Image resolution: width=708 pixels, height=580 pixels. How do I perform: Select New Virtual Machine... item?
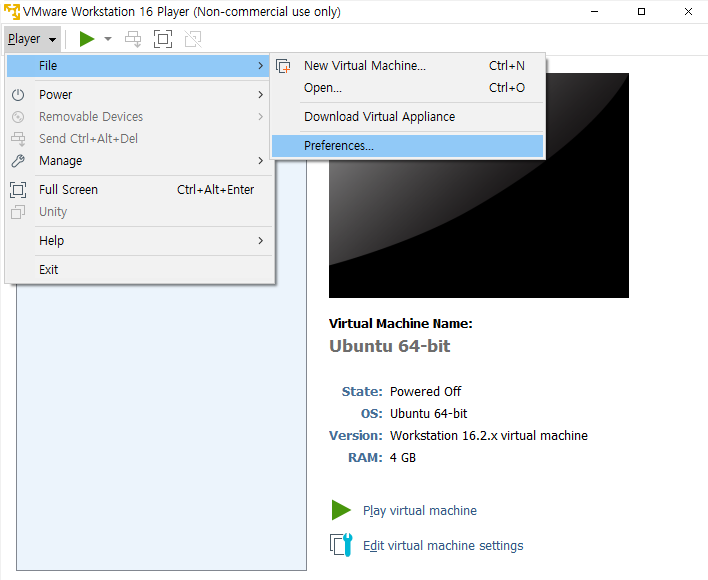(407, 66)
